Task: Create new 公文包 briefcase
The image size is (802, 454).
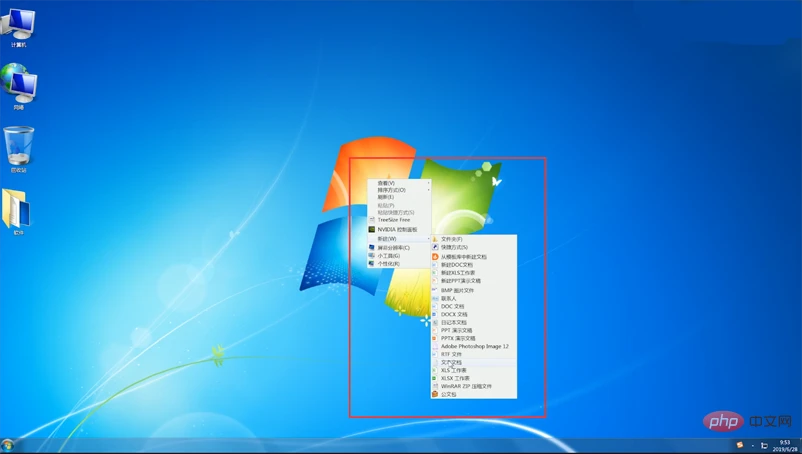Action: (x=474, y=394)
